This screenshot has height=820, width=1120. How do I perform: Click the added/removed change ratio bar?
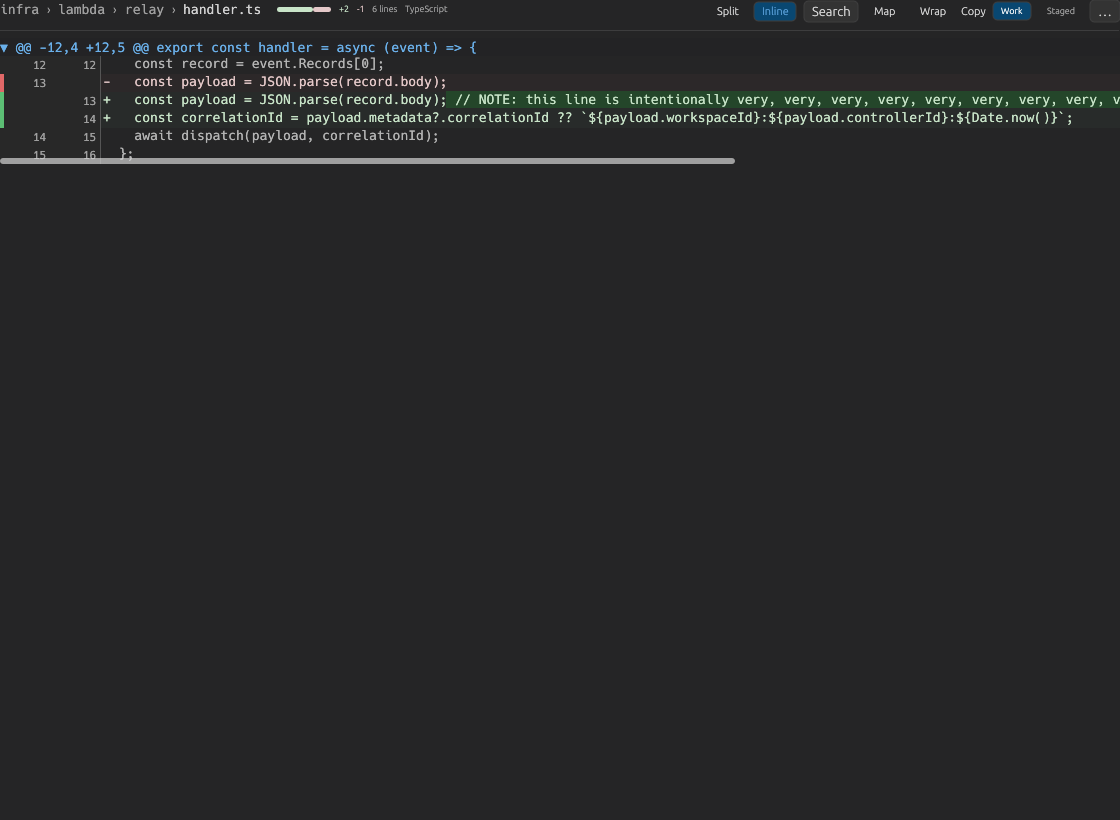[304, 9]
